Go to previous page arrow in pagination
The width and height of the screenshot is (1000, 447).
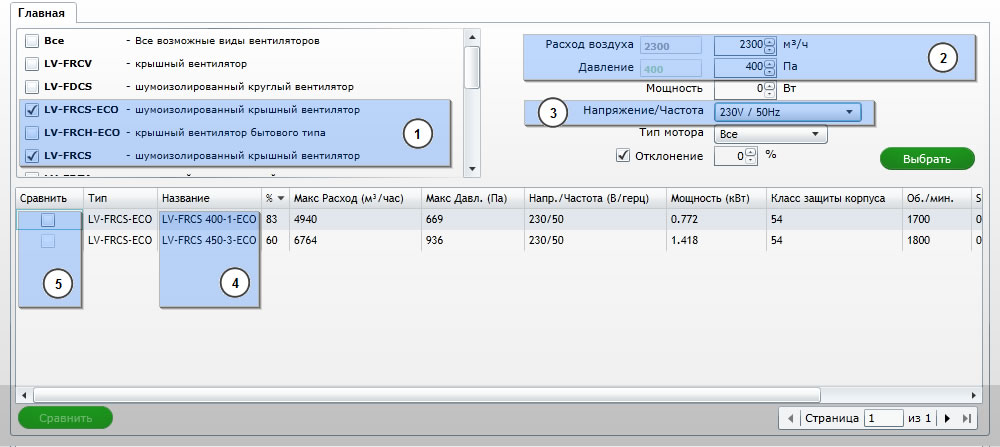click(x=791, y=418)
